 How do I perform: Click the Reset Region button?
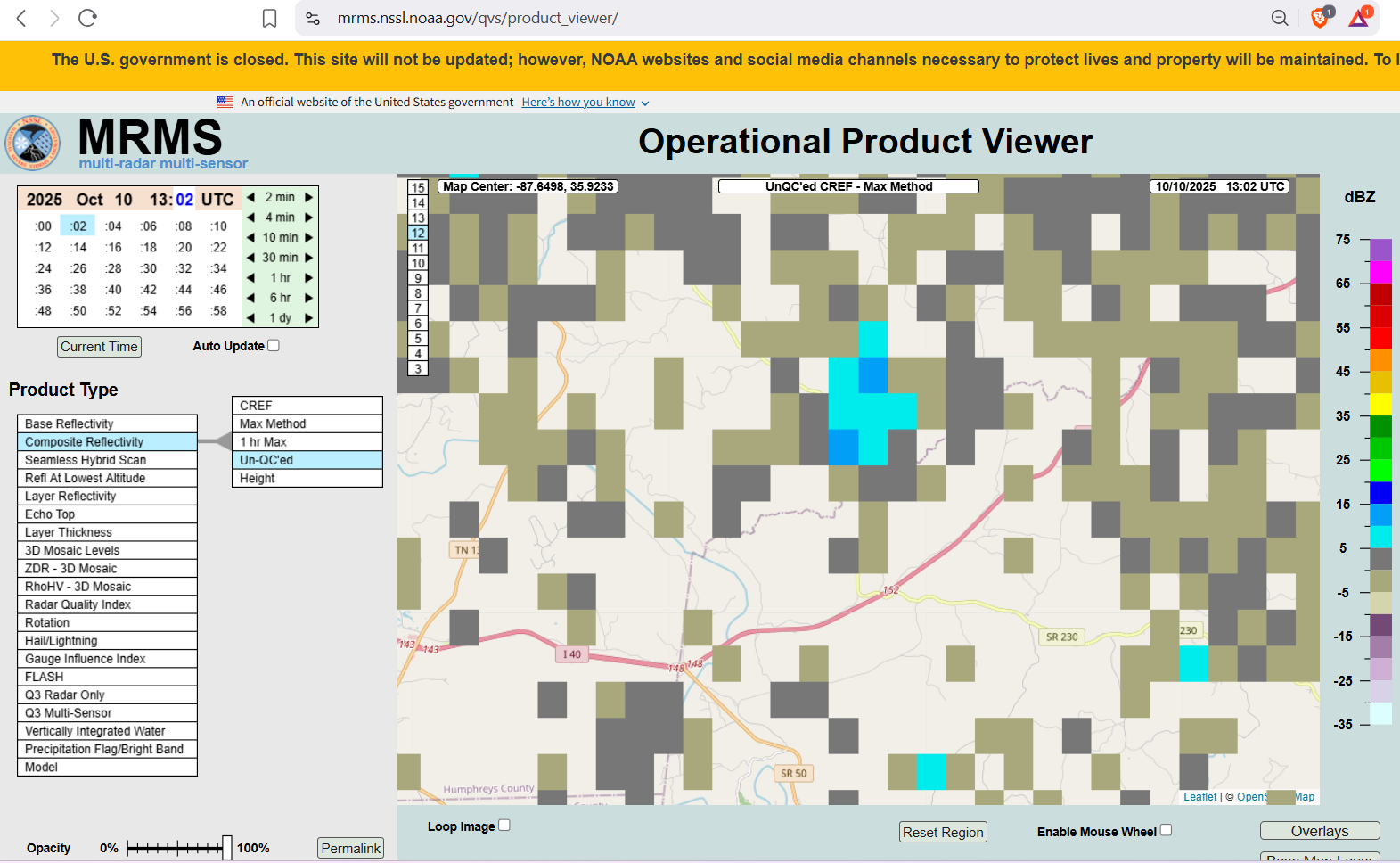pos(943,832)
